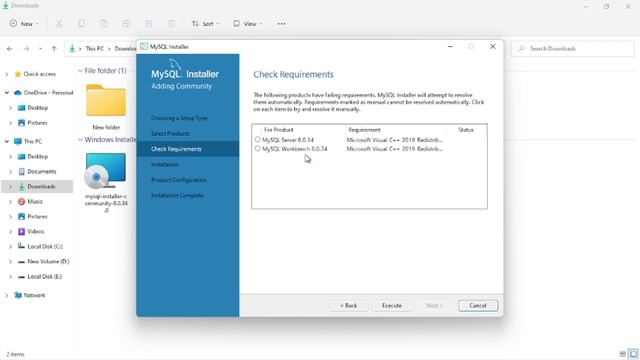
Task: Click the Explorer forward arrow
Action: click(x=26, y=49)
